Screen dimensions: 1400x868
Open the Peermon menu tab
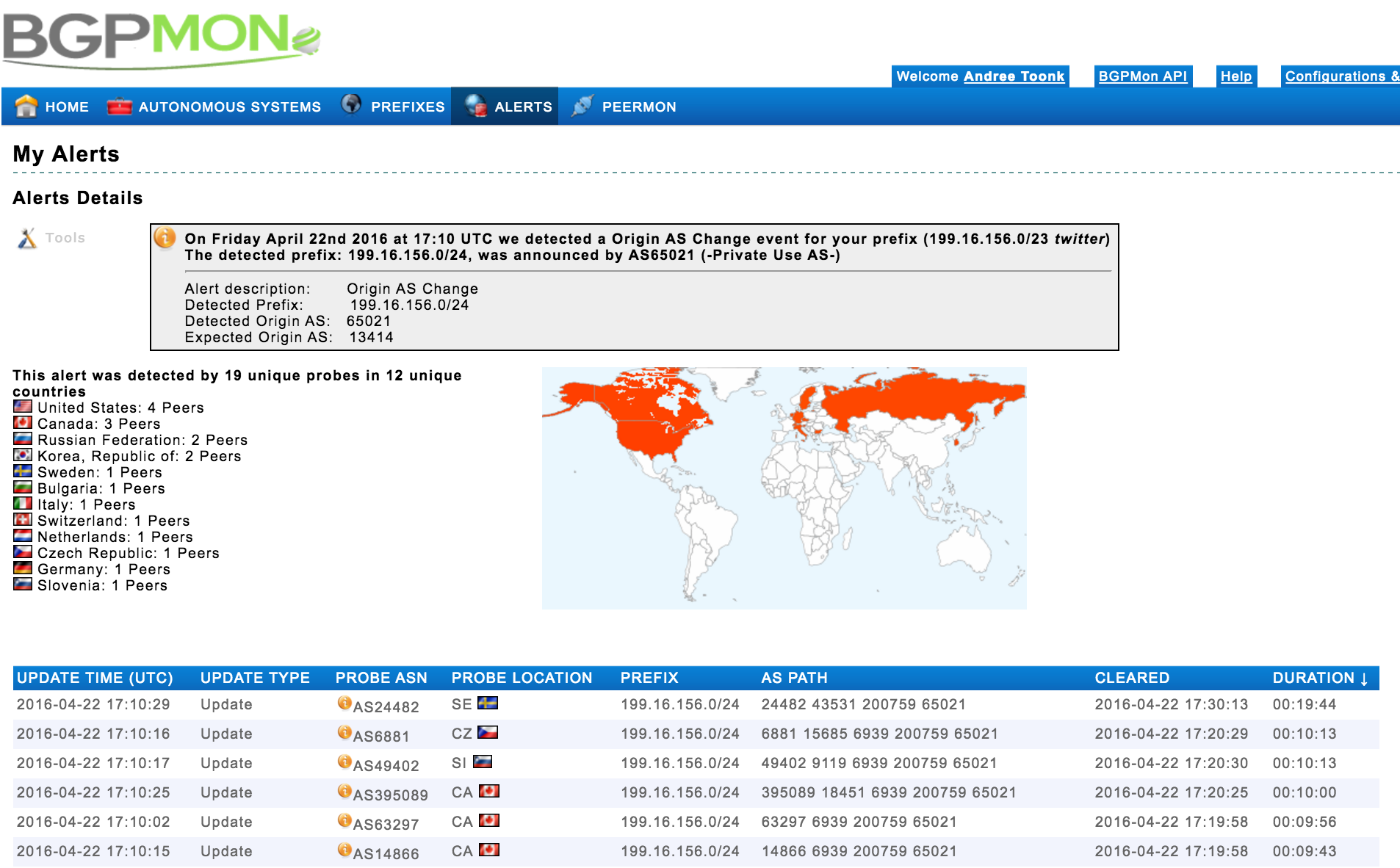tap(638, 107)
